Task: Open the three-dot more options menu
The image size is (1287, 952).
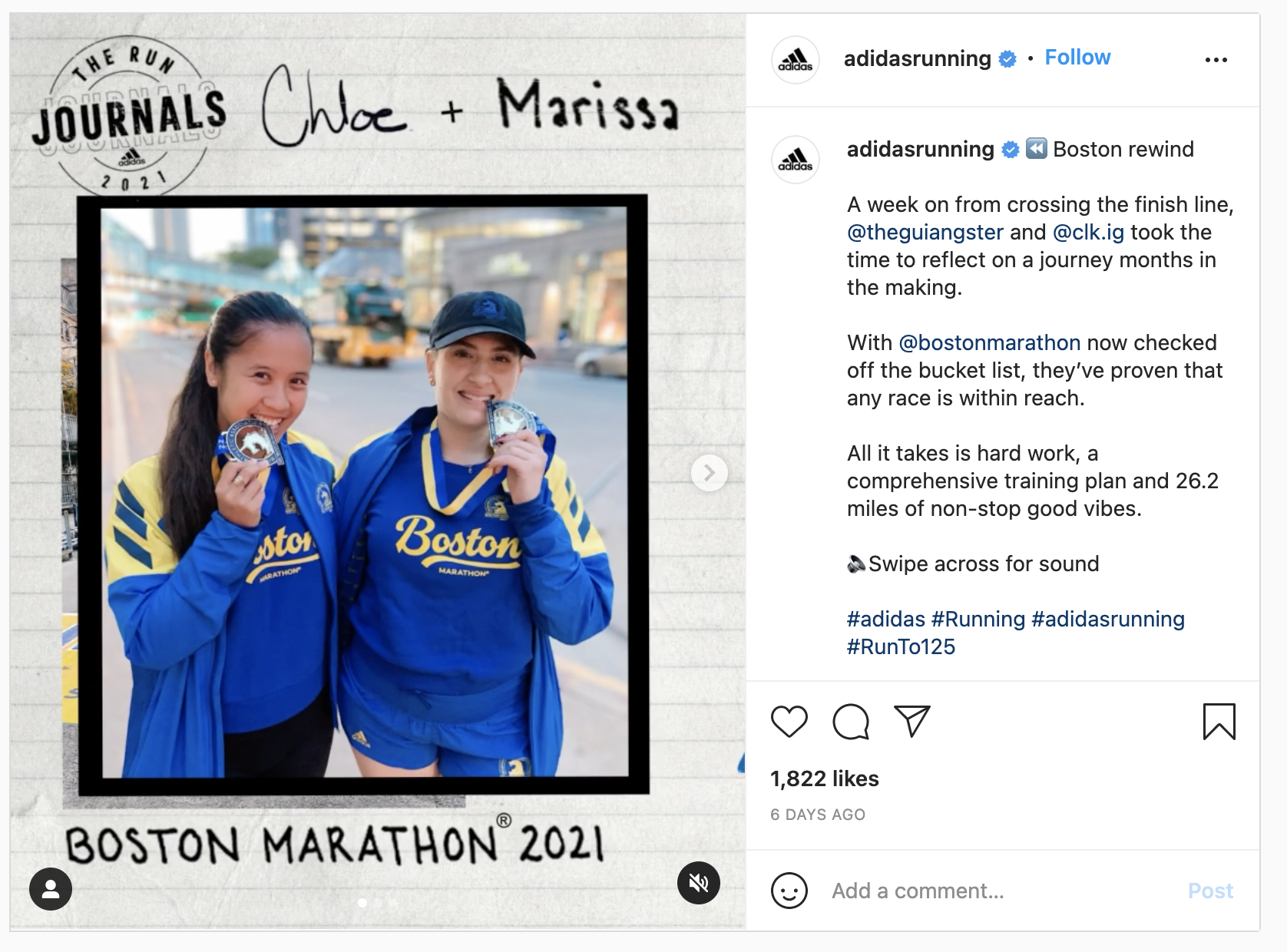Action: pos(1216,60)
